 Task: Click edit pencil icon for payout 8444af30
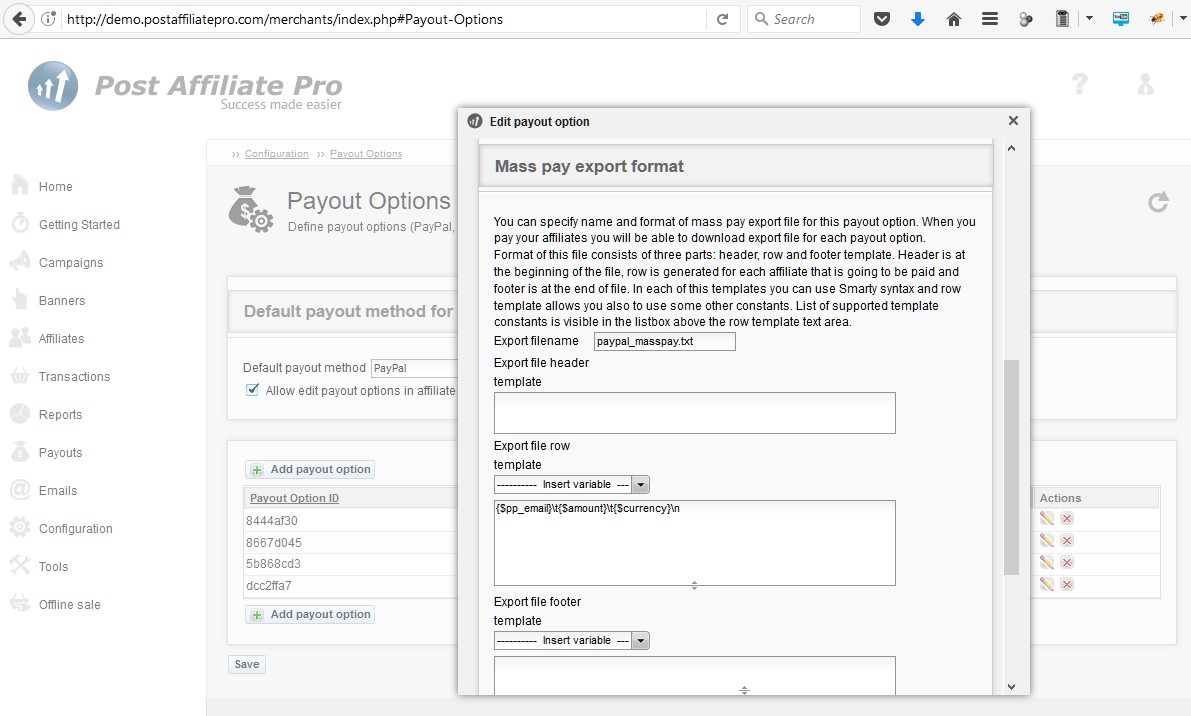[1046, 518]
